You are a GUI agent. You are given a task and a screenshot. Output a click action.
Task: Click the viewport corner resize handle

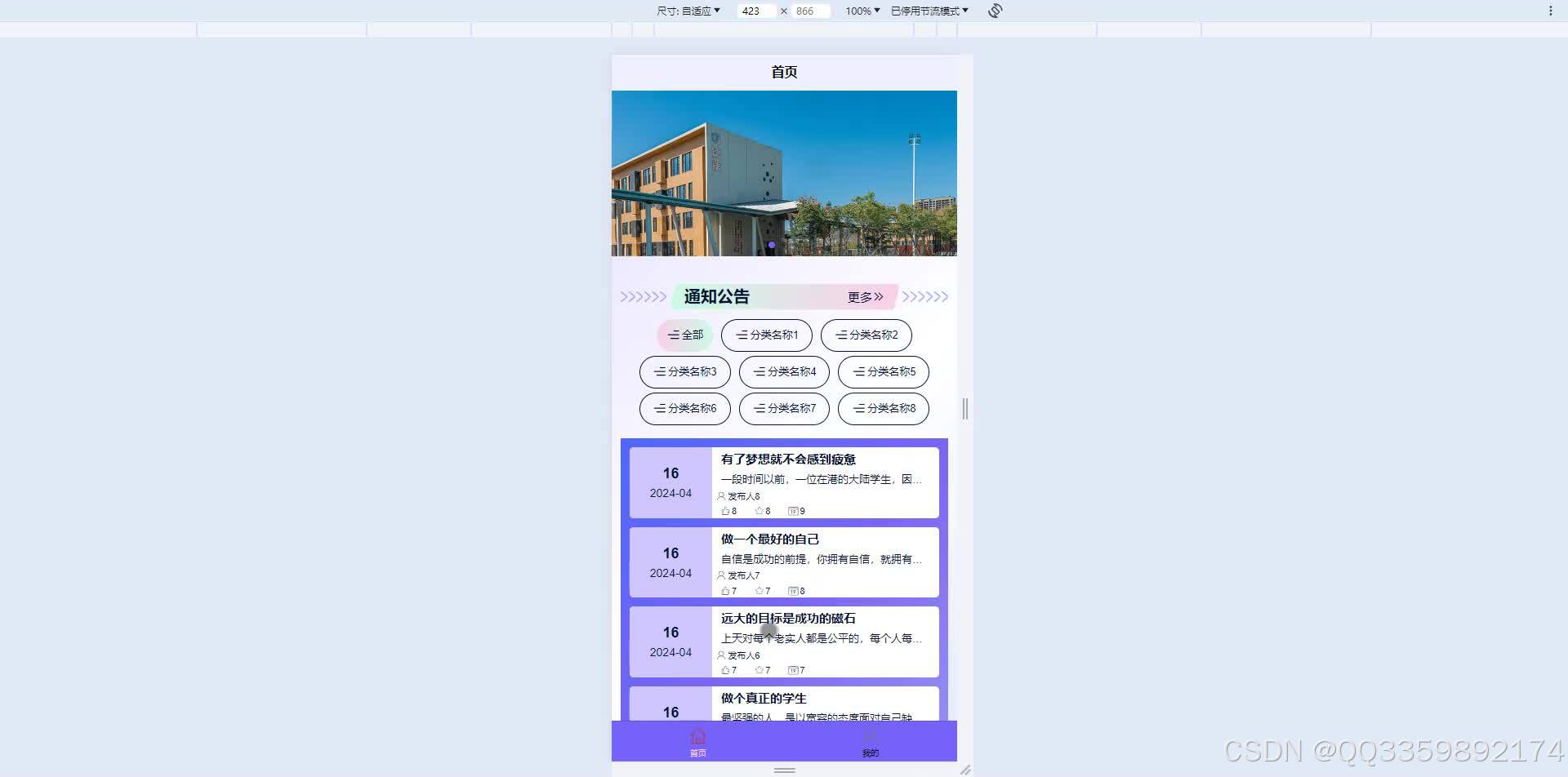[965, 770]
